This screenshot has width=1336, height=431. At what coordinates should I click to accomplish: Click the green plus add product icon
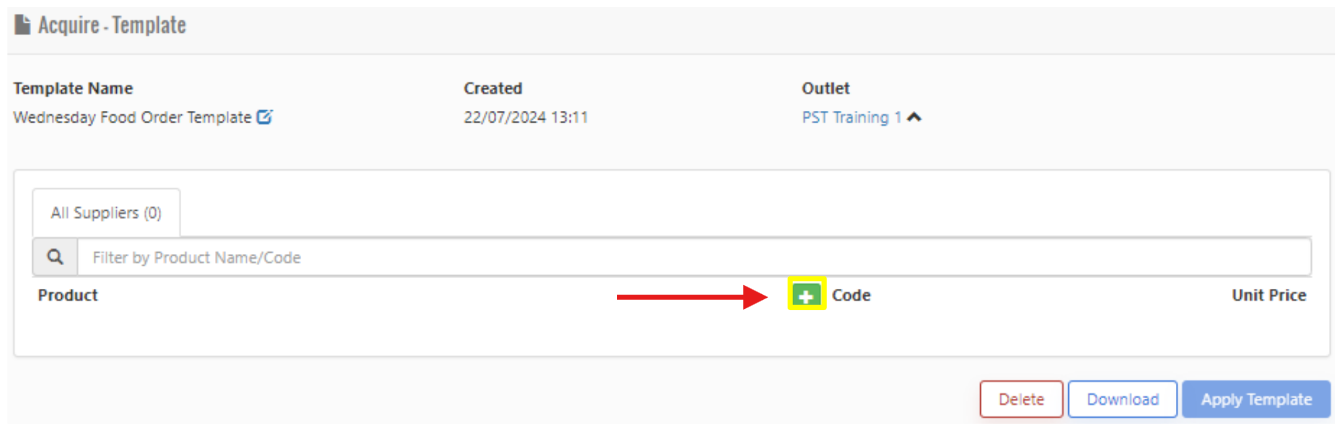[807, 295]
